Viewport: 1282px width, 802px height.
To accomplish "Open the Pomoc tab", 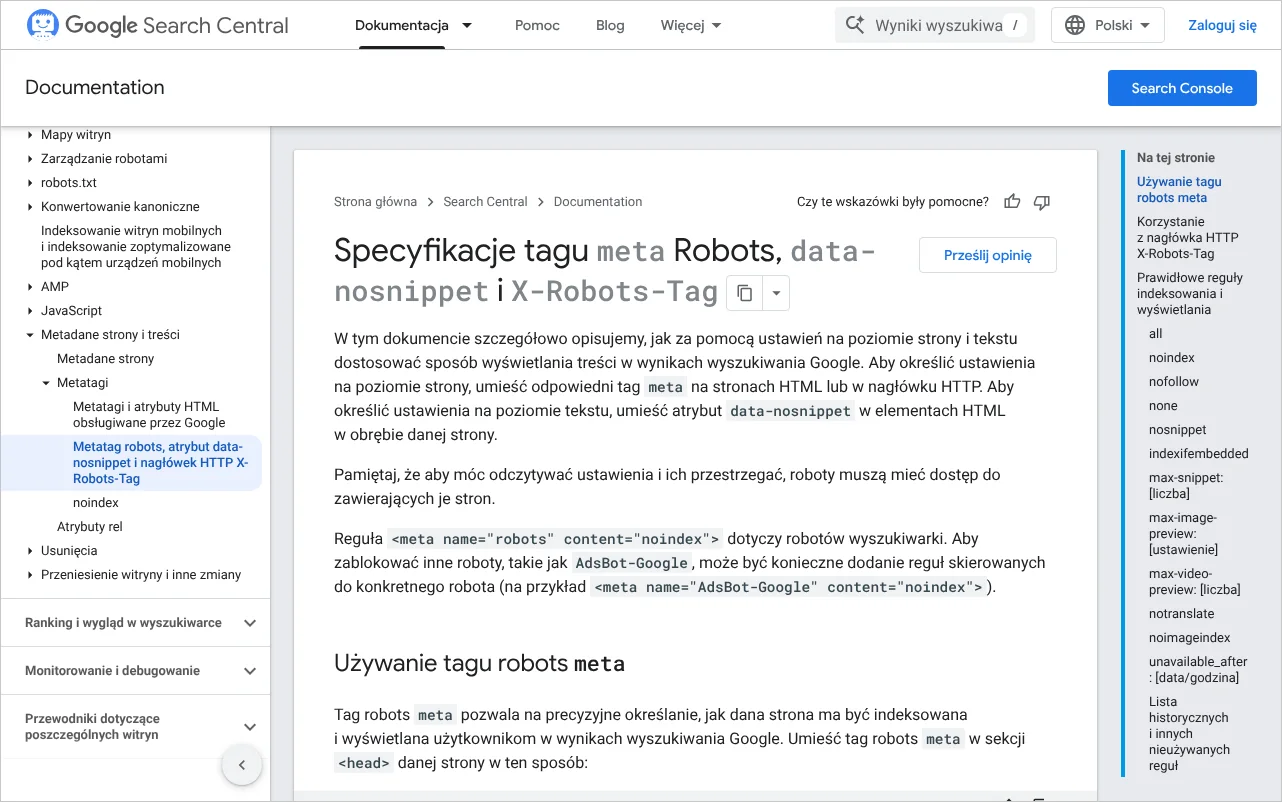I will [x=537, y=25].
